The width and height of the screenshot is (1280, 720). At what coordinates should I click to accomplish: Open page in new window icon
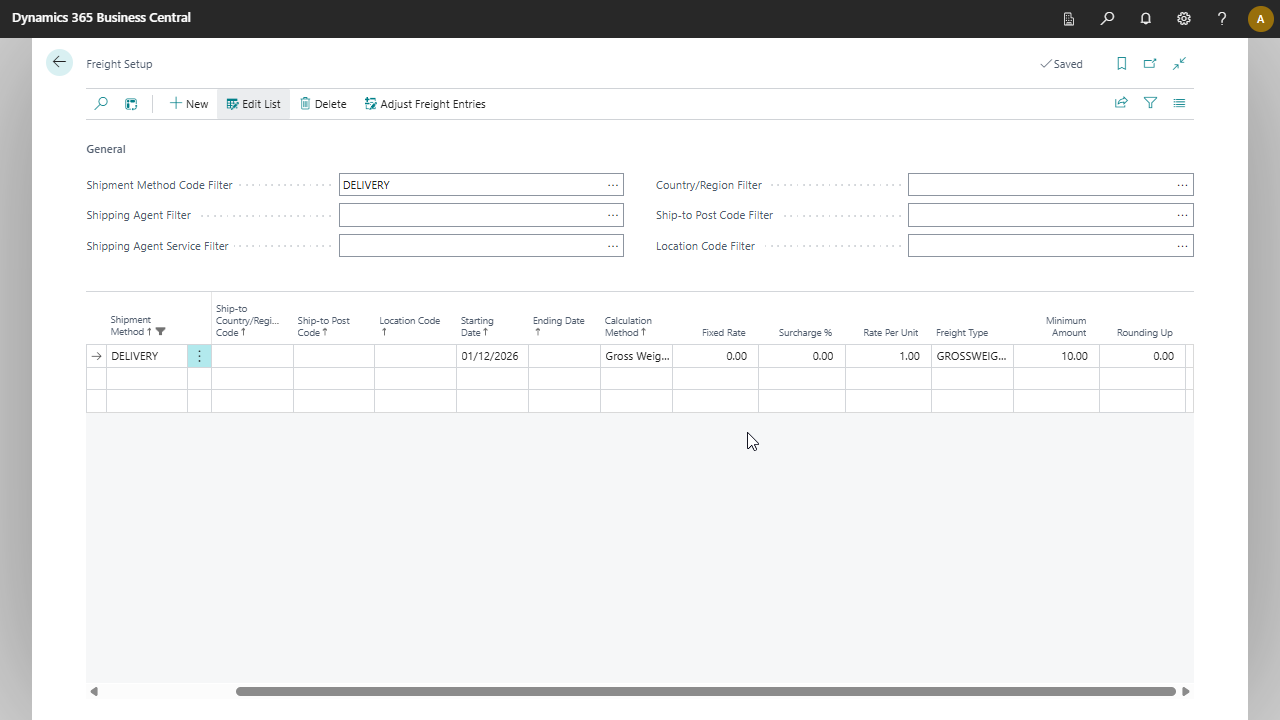tap(1150, 64)
